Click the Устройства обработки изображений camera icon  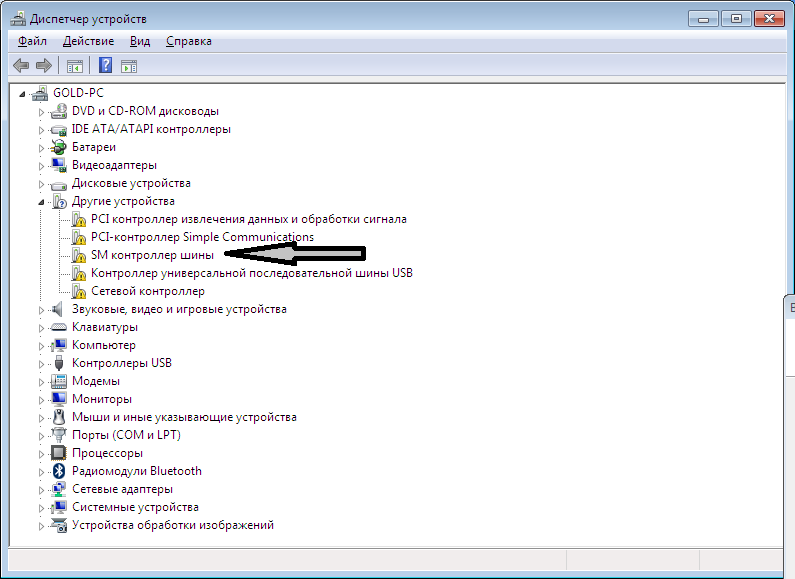click(x=59, y=525)
